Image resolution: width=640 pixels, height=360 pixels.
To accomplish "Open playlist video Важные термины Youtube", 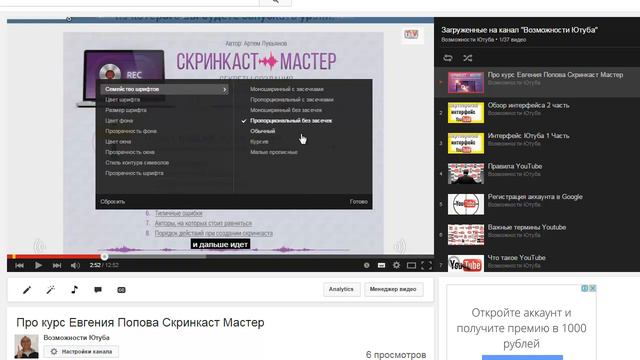I will click(x=537, y=235).
